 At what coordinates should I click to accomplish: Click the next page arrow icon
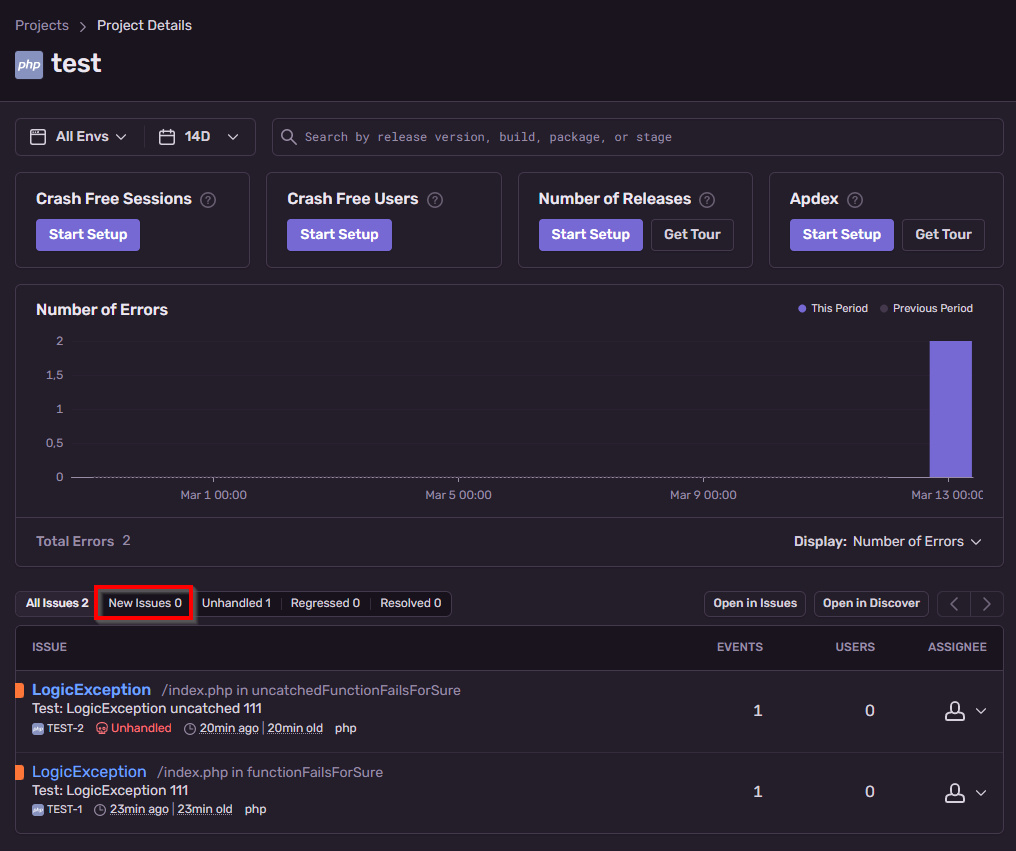(x=986, y=603)
